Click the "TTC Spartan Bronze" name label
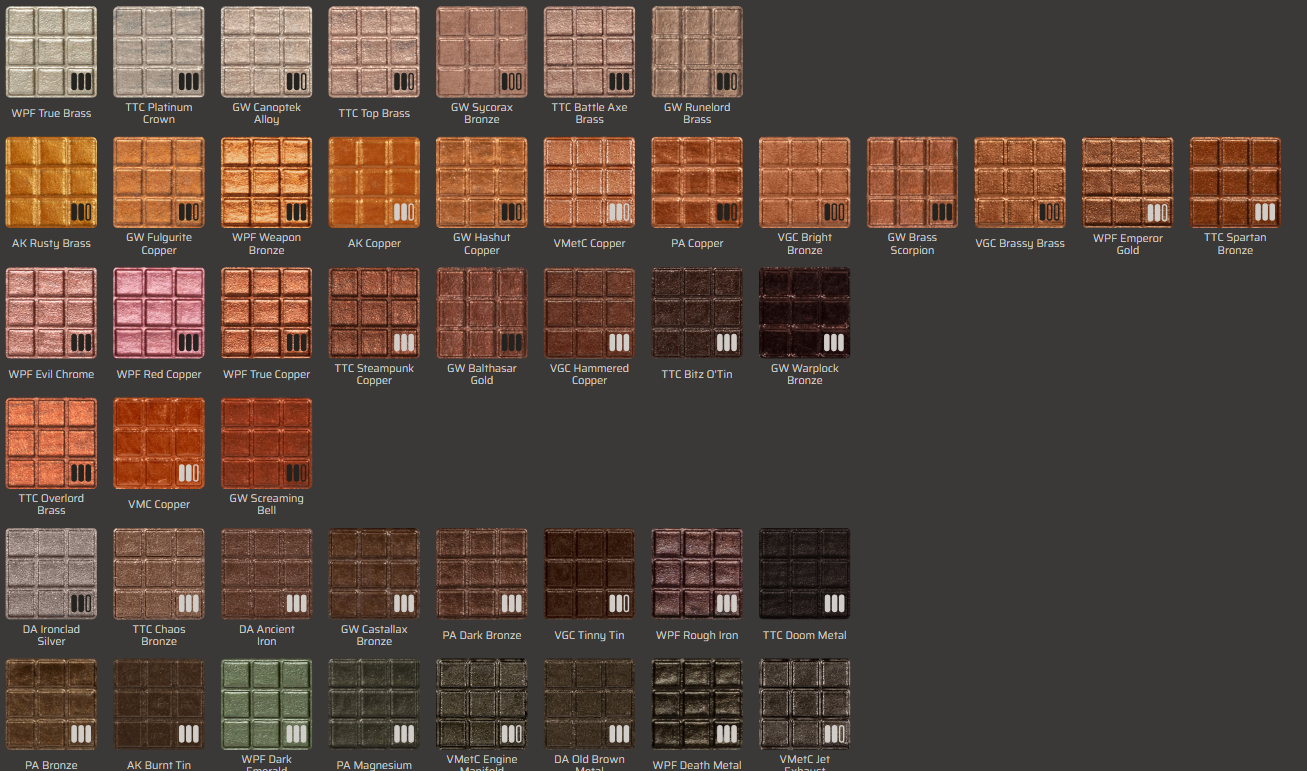The width and height of the screenshot is (1307, 771). coord(1235,244)
